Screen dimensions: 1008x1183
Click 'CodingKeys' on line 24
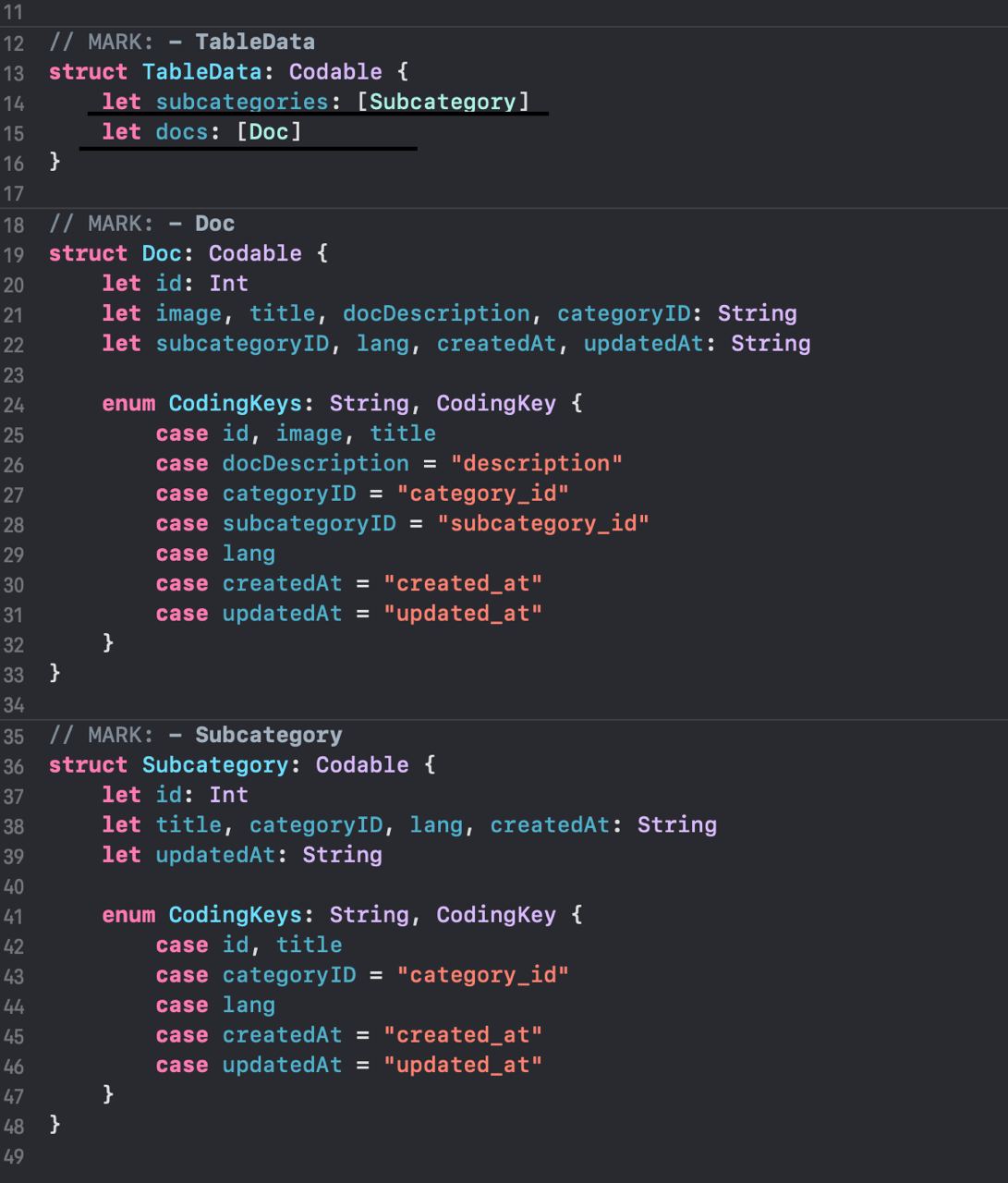[x=236, y=403]
